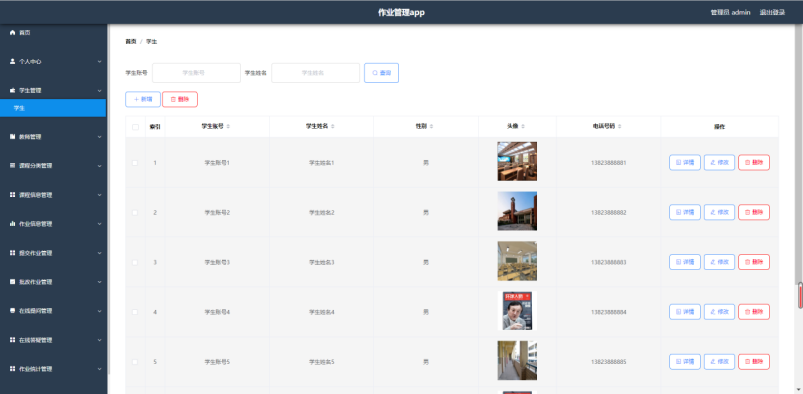This screenshot has width=803, height=394.
Task: Expand the 教师管理 menu chevron
Action: click(99, 137)
